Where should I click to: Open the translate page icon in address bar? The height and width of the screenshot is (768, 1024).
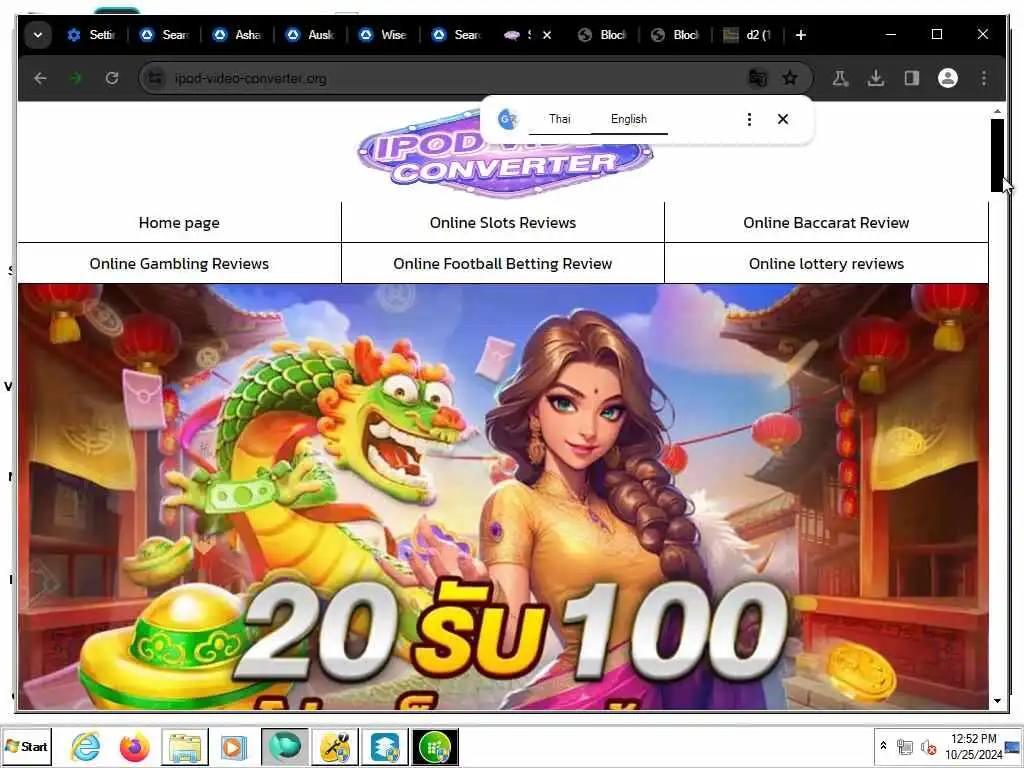click(x=758, y=78)
